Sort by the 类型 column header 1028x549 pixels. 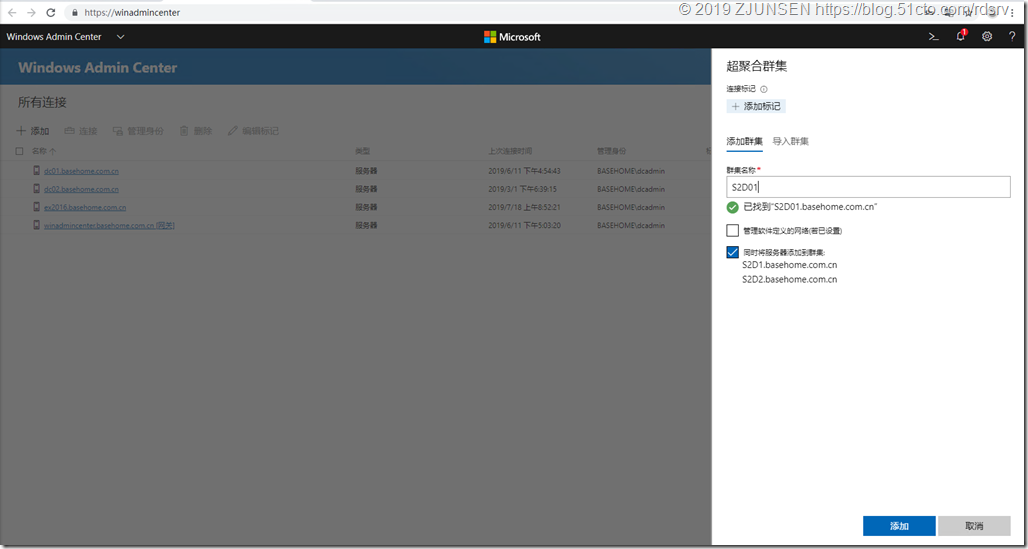tap(363, 151)
